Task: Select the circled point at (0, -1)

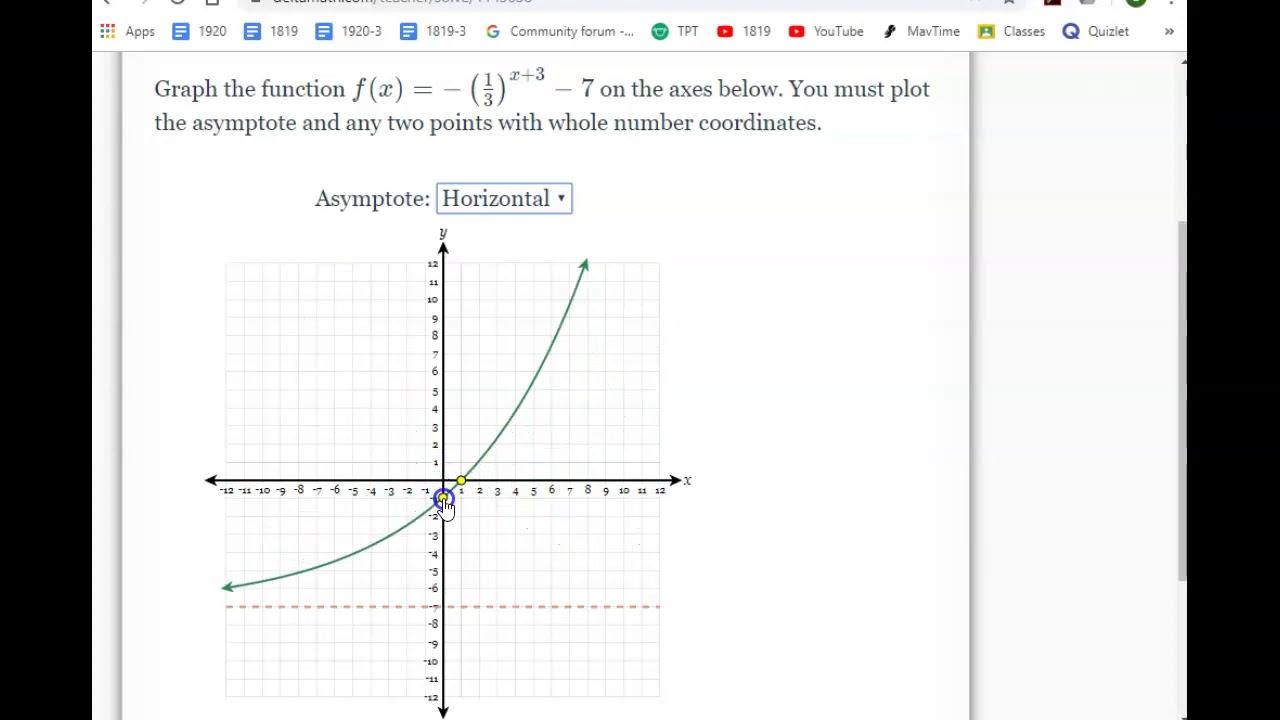Action: pyautogui.click(x=443, y=498)
